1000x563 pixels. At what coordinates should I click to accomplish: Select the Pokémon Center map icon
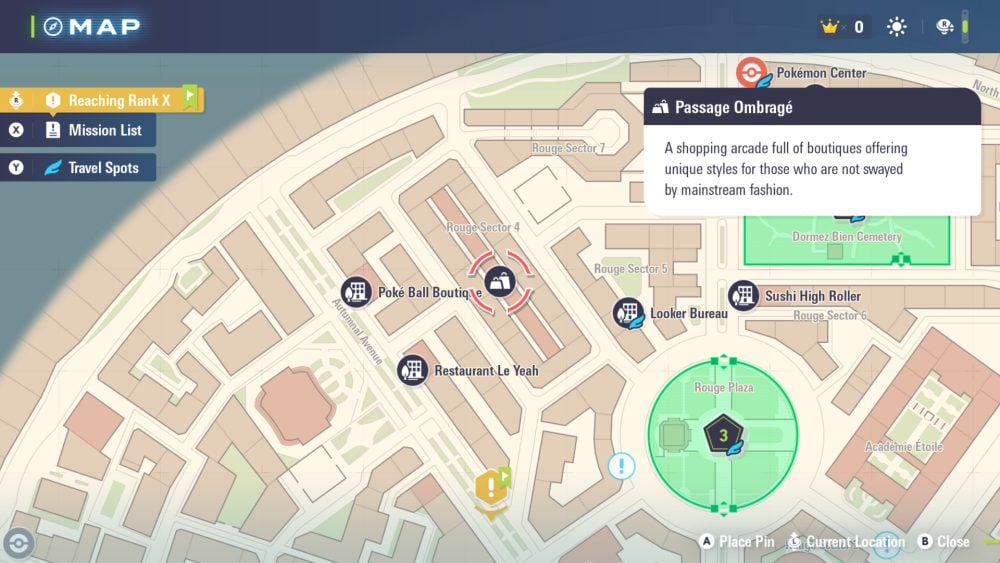750,73
